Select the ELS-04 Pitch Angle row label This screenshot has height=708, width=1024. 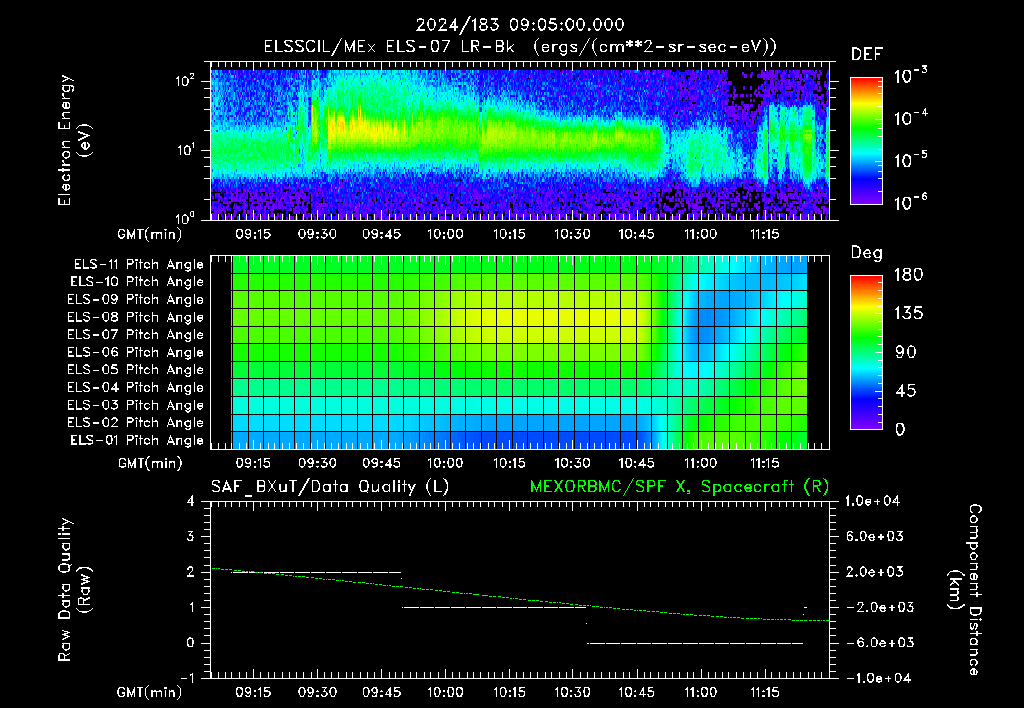[x=136, y=387]
